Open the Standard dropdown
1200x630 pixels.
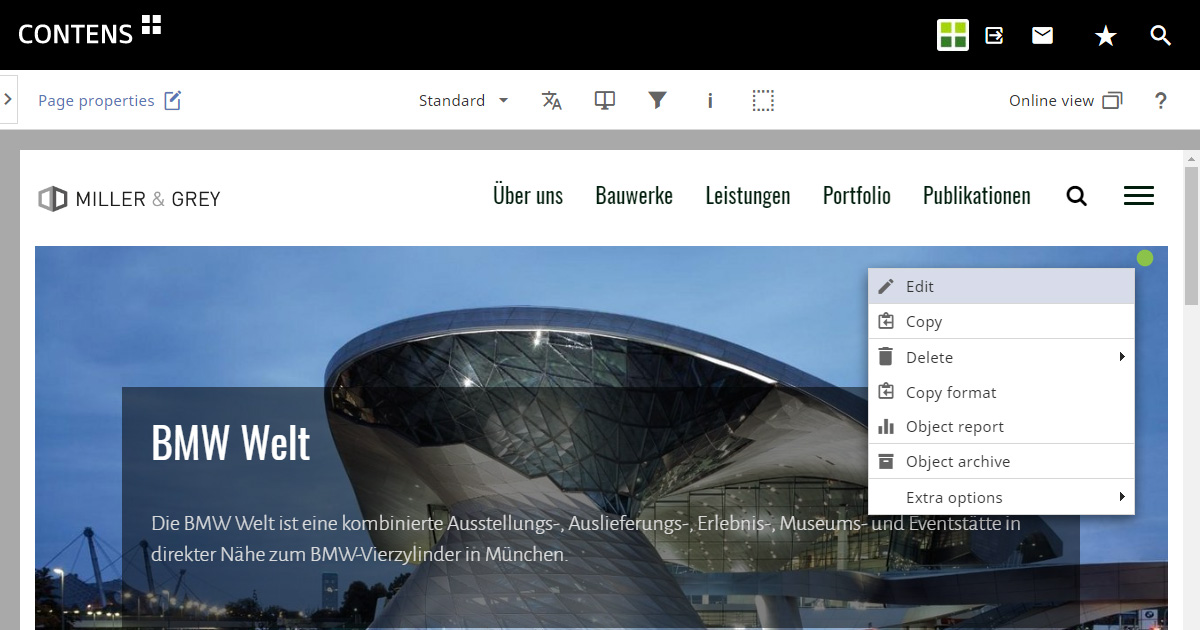464,100
